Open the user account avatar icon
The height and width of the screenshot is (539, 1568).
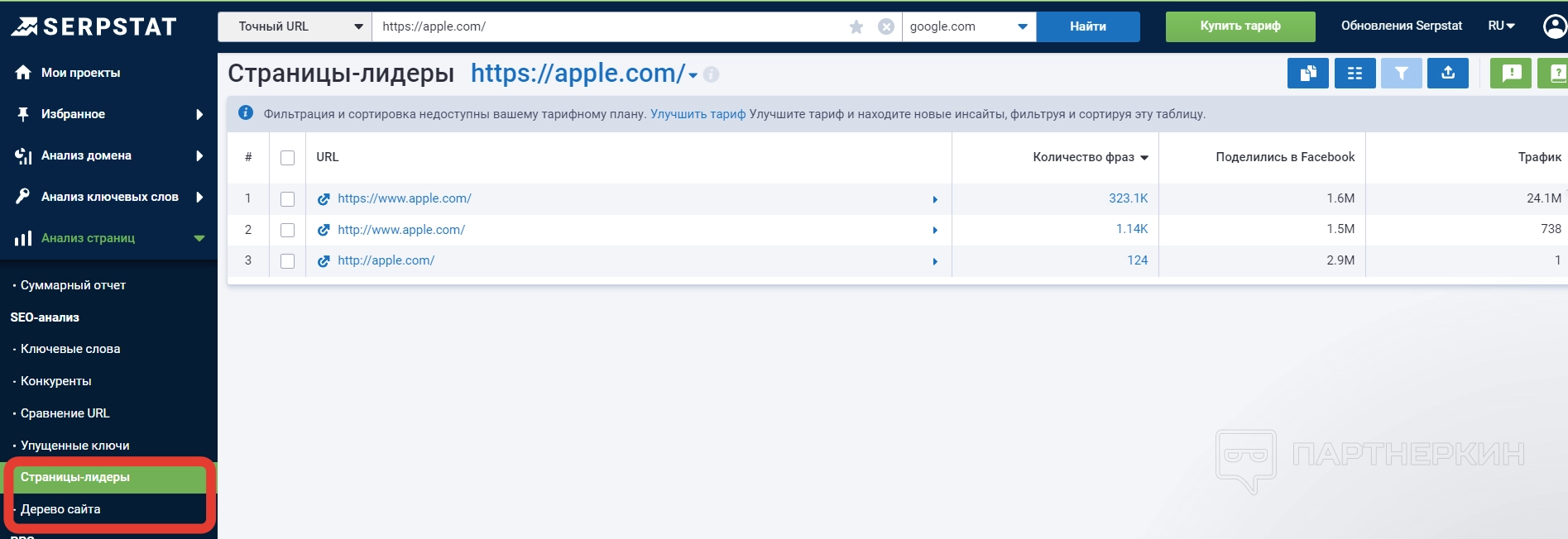1556,26
